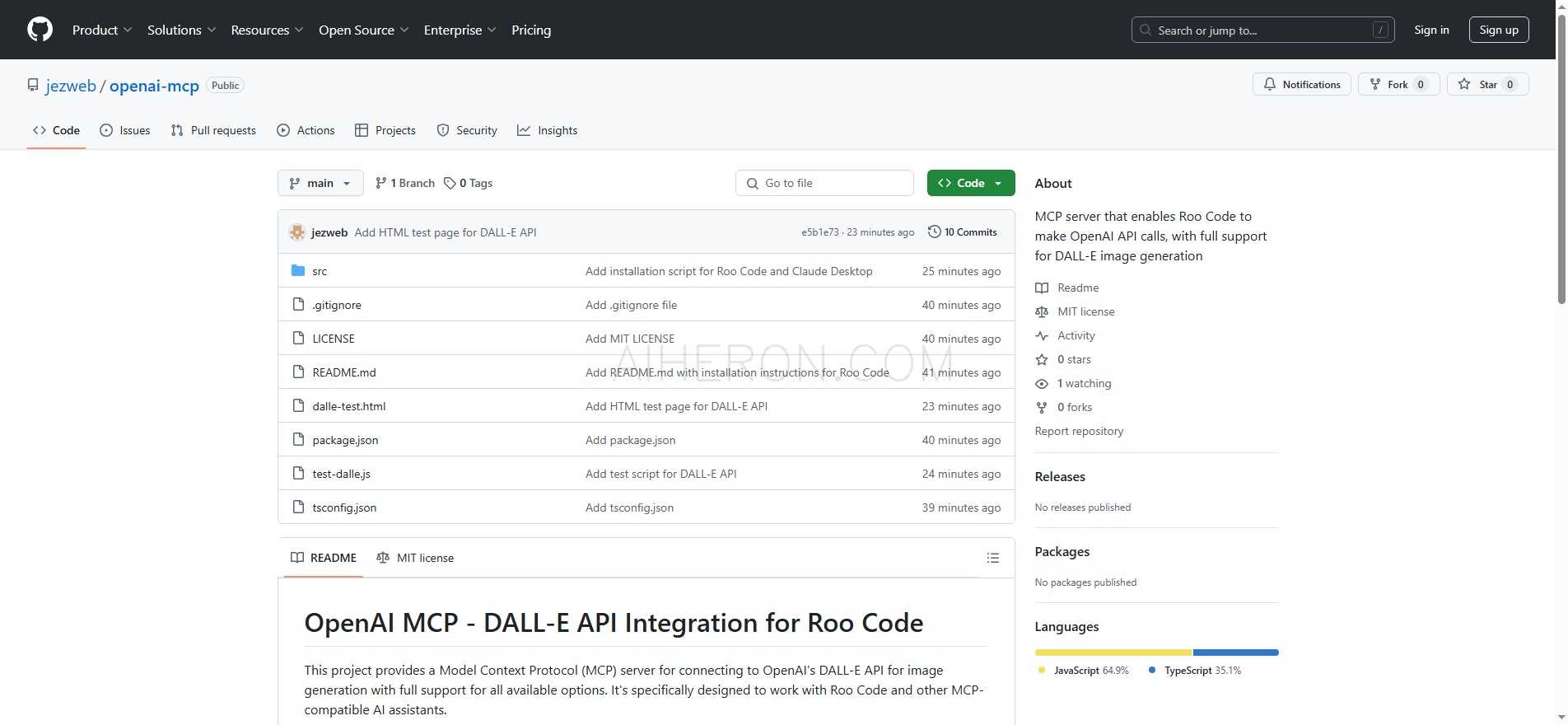1568x725 pixels.
Task: Click the Notifications button
Action: pyautogui.click(x=1302, y=84)
